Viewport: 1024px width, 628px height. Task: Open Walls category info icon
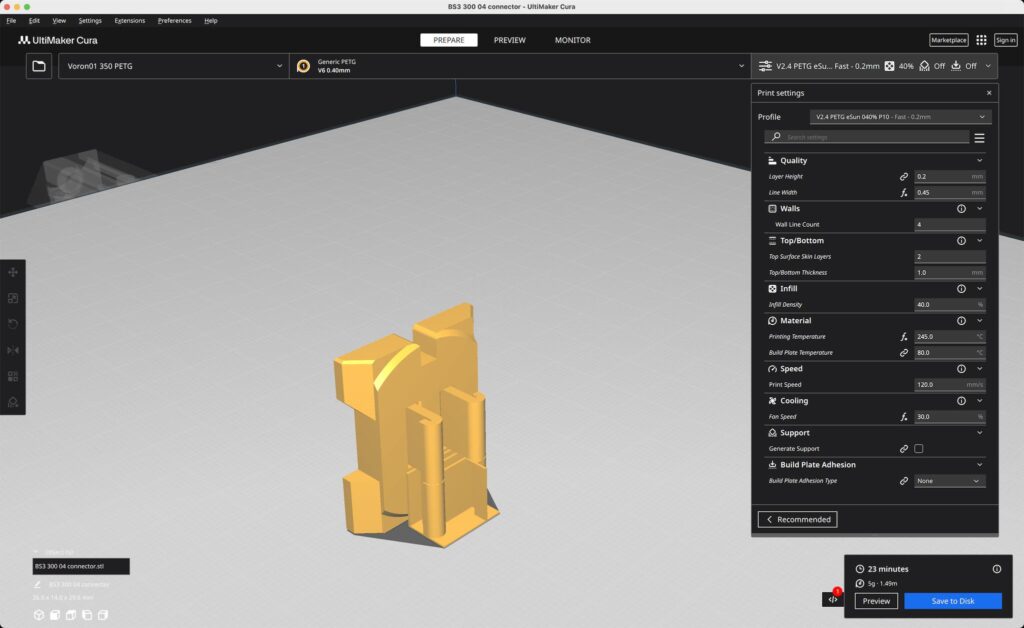961,209
